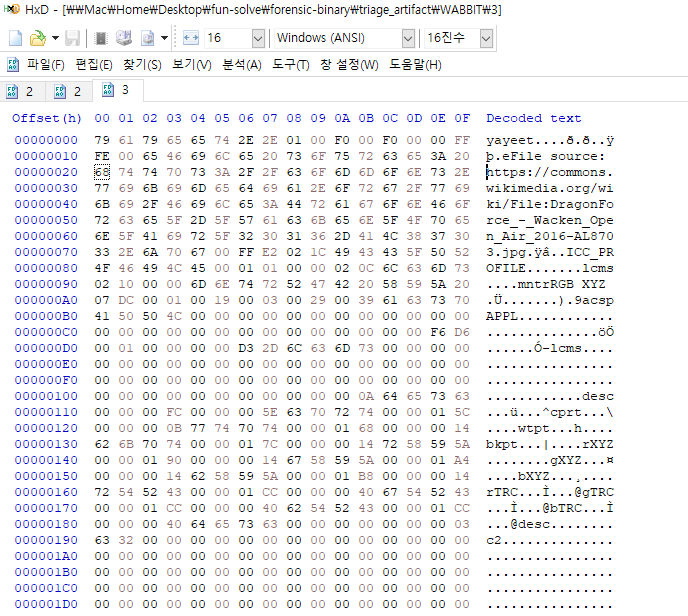This screenshot has width=688, height=616.
Task: Click decoded text 'APPL'
Action: click(x=502, y=316)
